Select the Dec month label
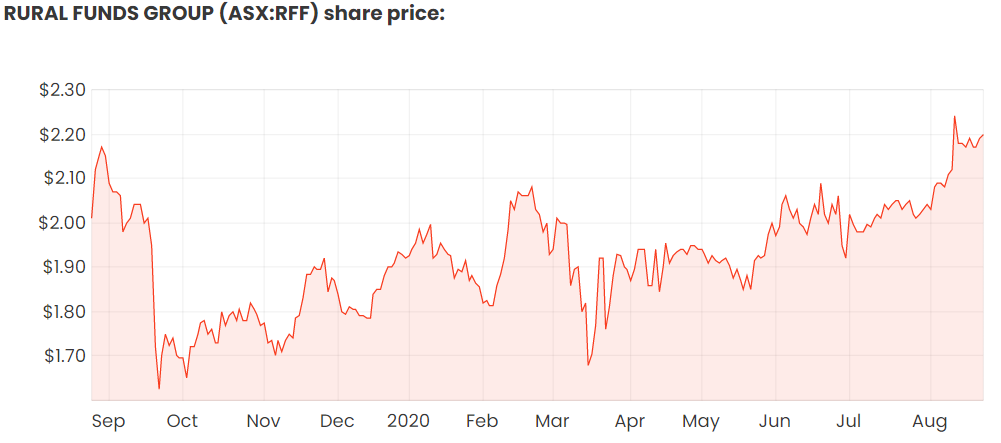This screenshot has width=1001, height=443. point(337,421)
